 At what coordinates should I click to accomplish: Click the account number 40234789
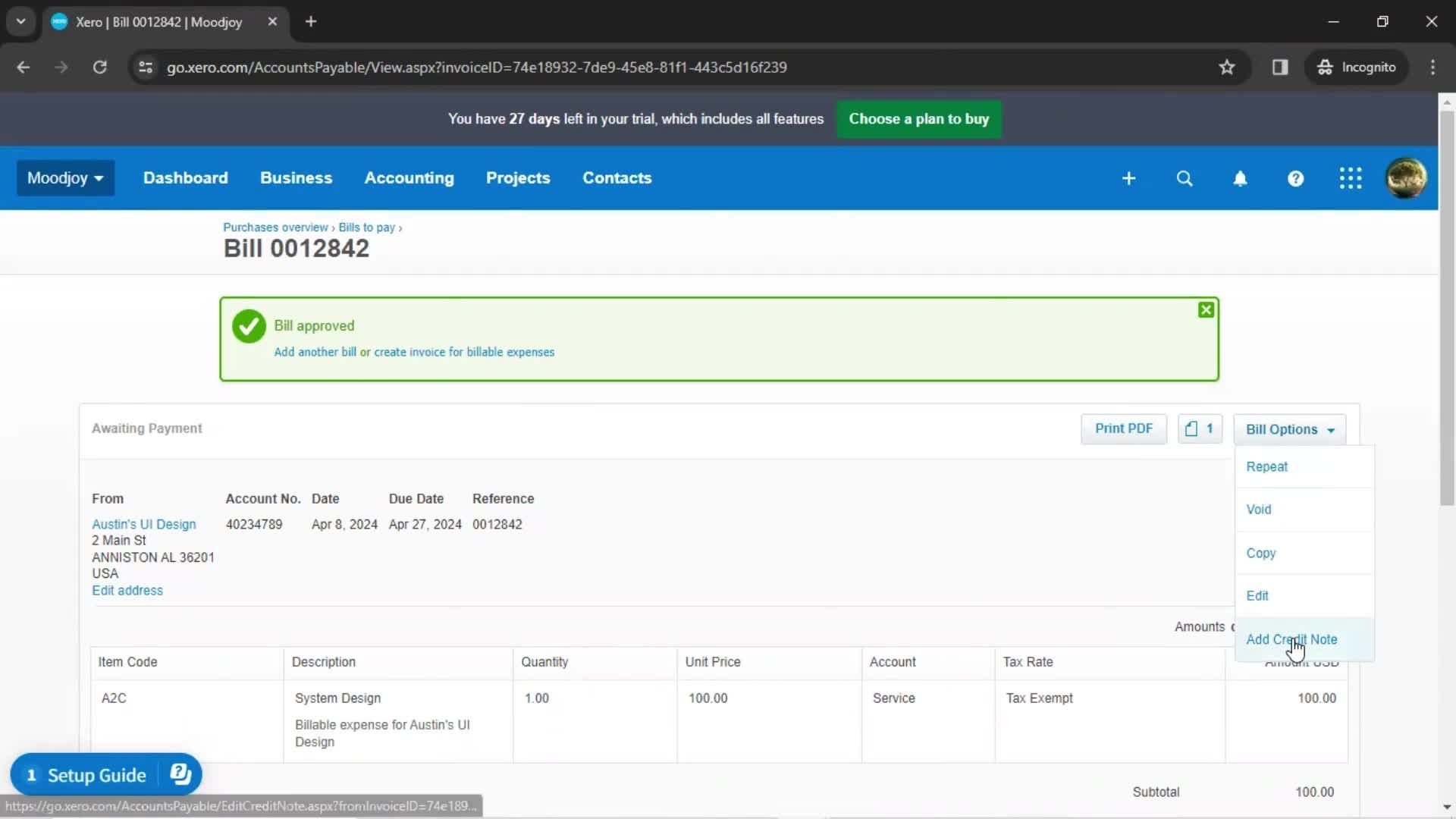253,524
